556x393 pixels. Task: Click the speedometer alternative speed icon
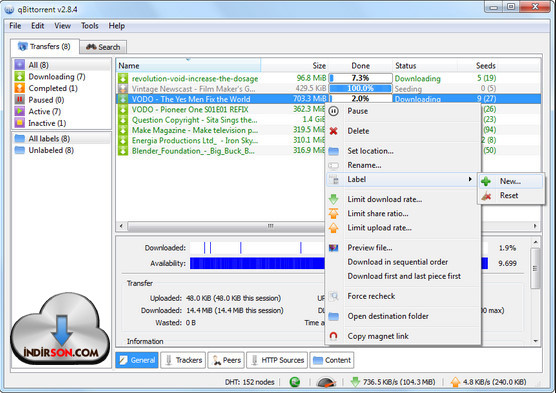point(326,382)
